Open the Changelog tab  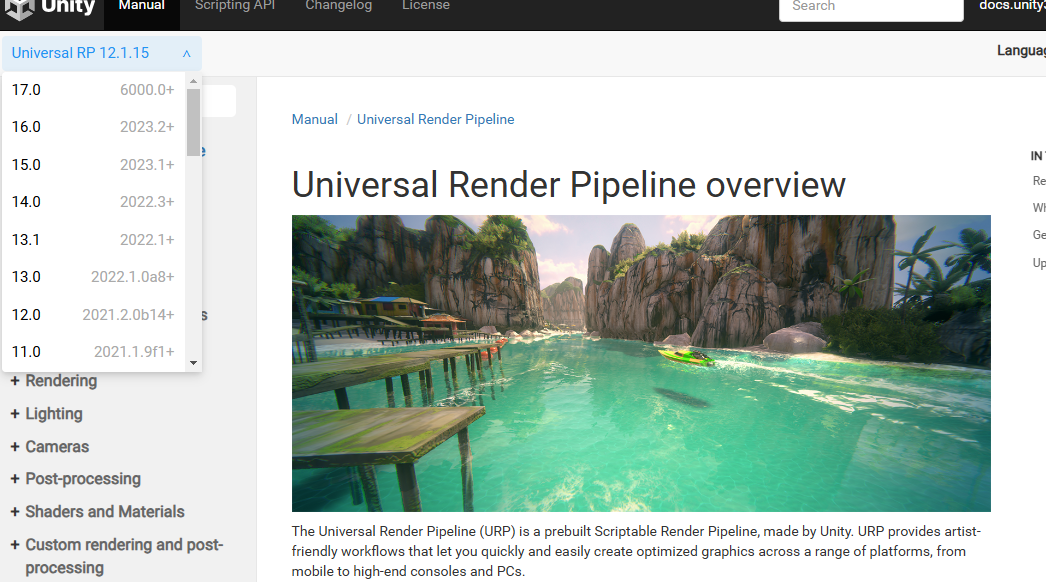338,6
